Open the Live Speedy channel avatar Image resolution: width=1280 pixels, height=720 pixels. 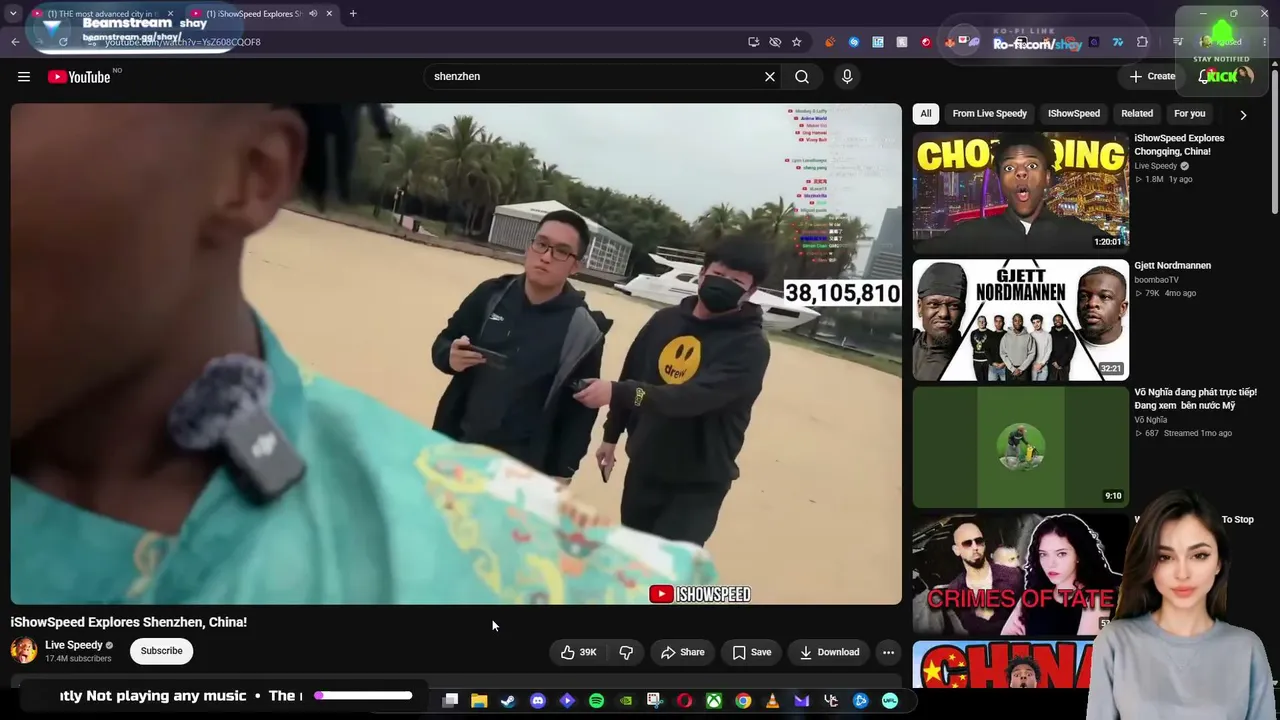(24, 651)
